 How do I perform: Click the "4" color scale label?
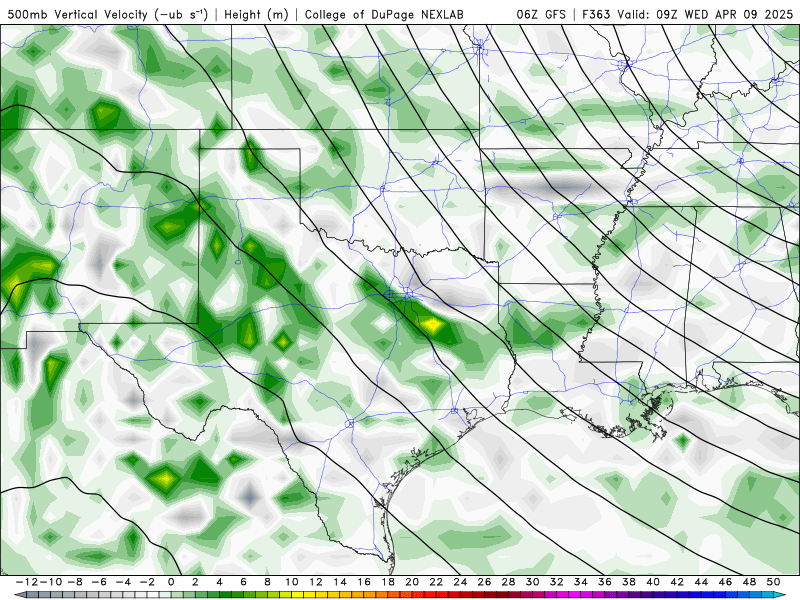[219, 582]
